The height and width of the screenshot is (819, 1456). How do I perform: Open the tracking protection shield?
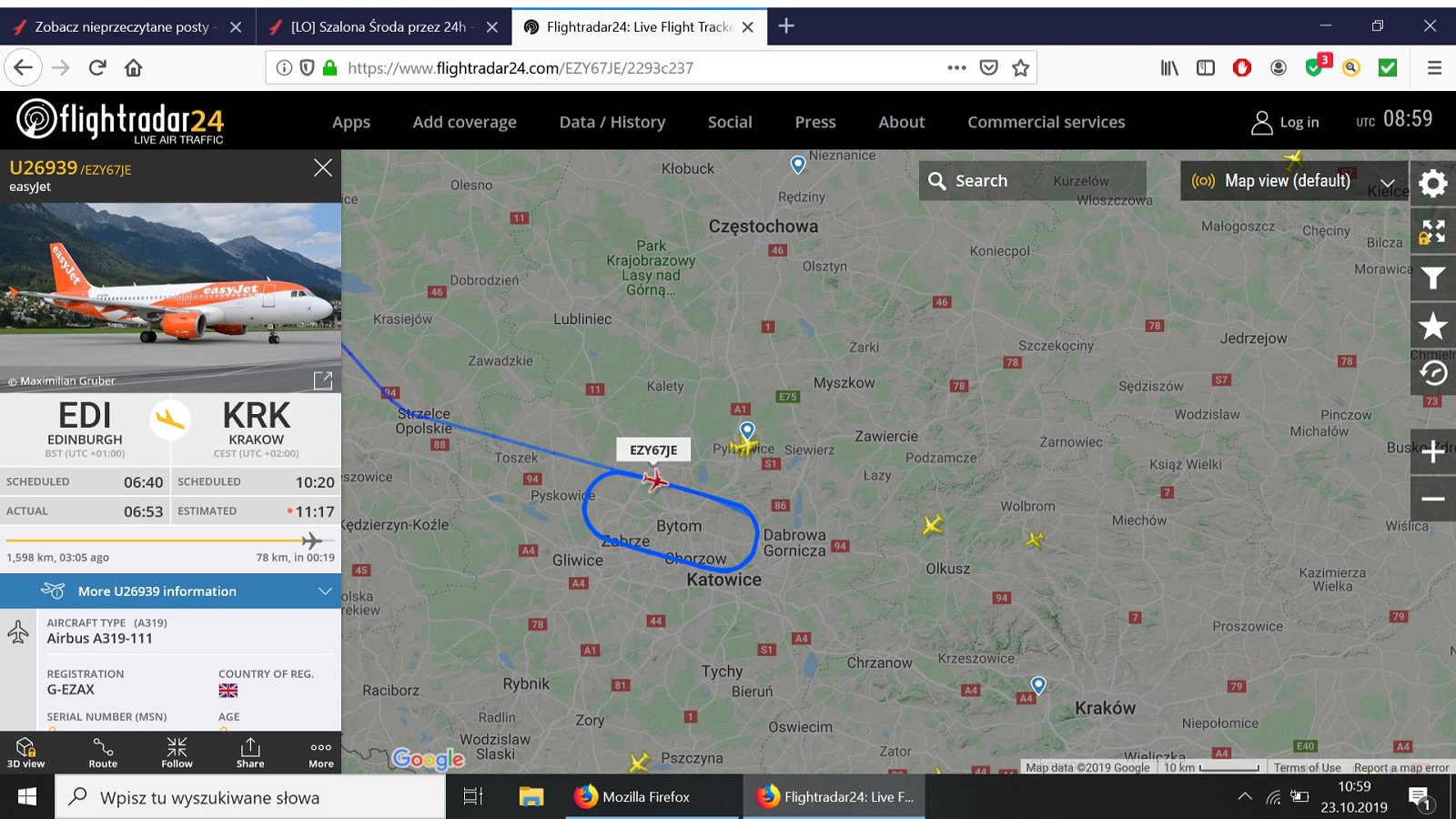[x=307, y=67]
